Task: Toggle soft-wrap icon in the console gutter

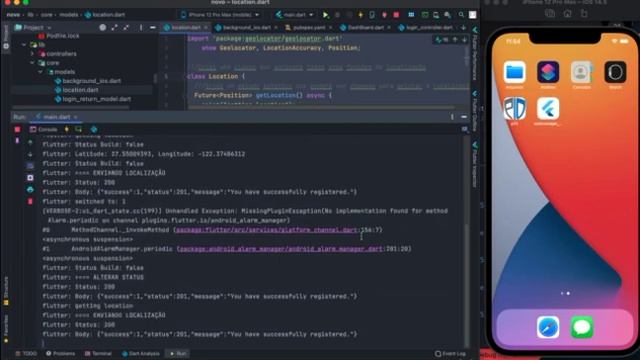Action: [30, 166]
